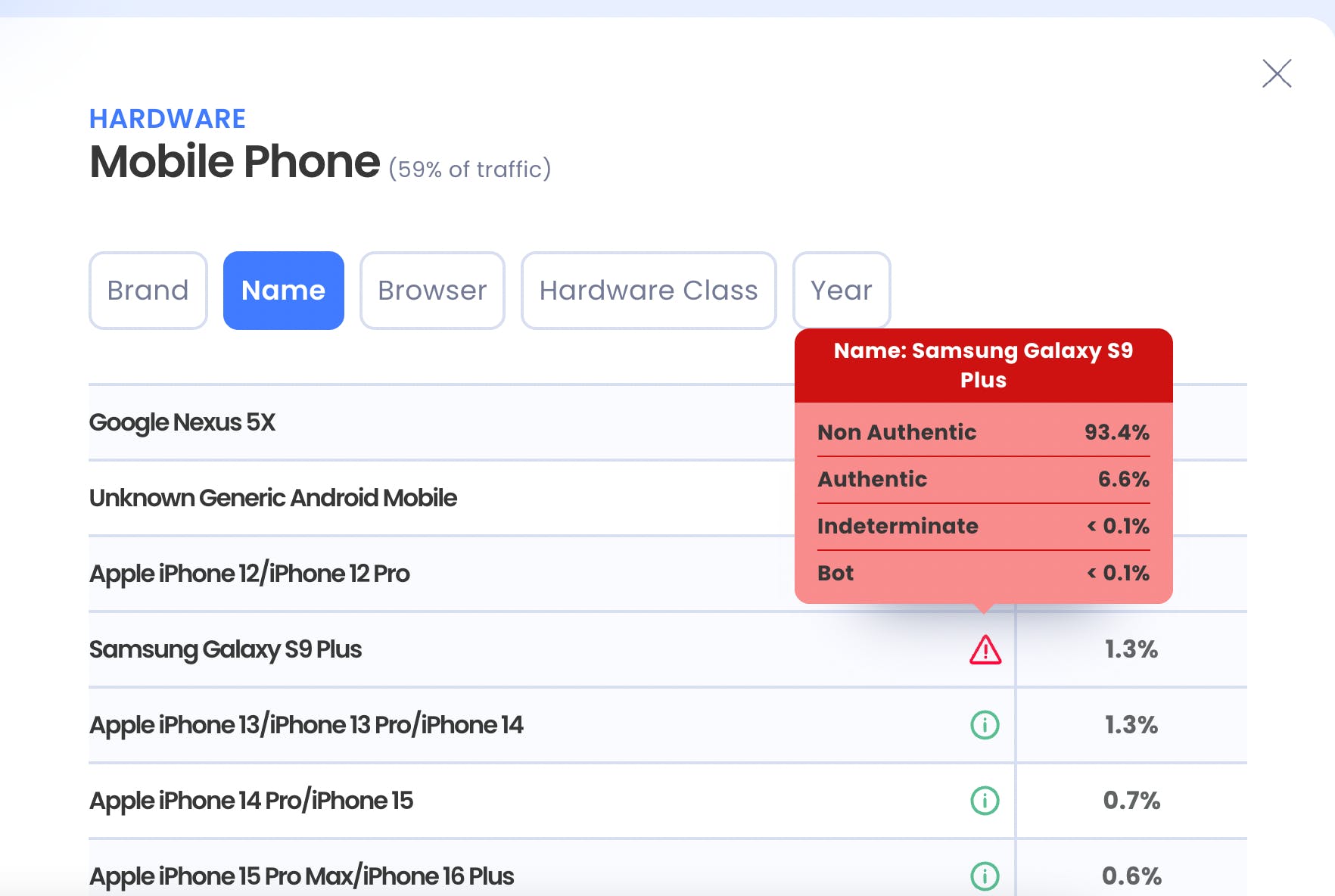Screen dimensions: 1335x896
Task: Click 1.3% value for iPhone 13 row
Action: (x=1131, y=725)
